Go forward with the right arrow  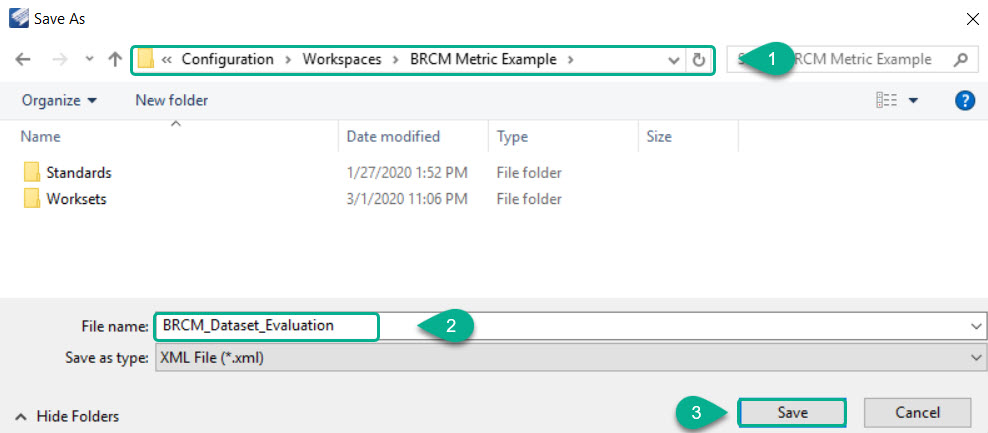[x=60, y=60]
